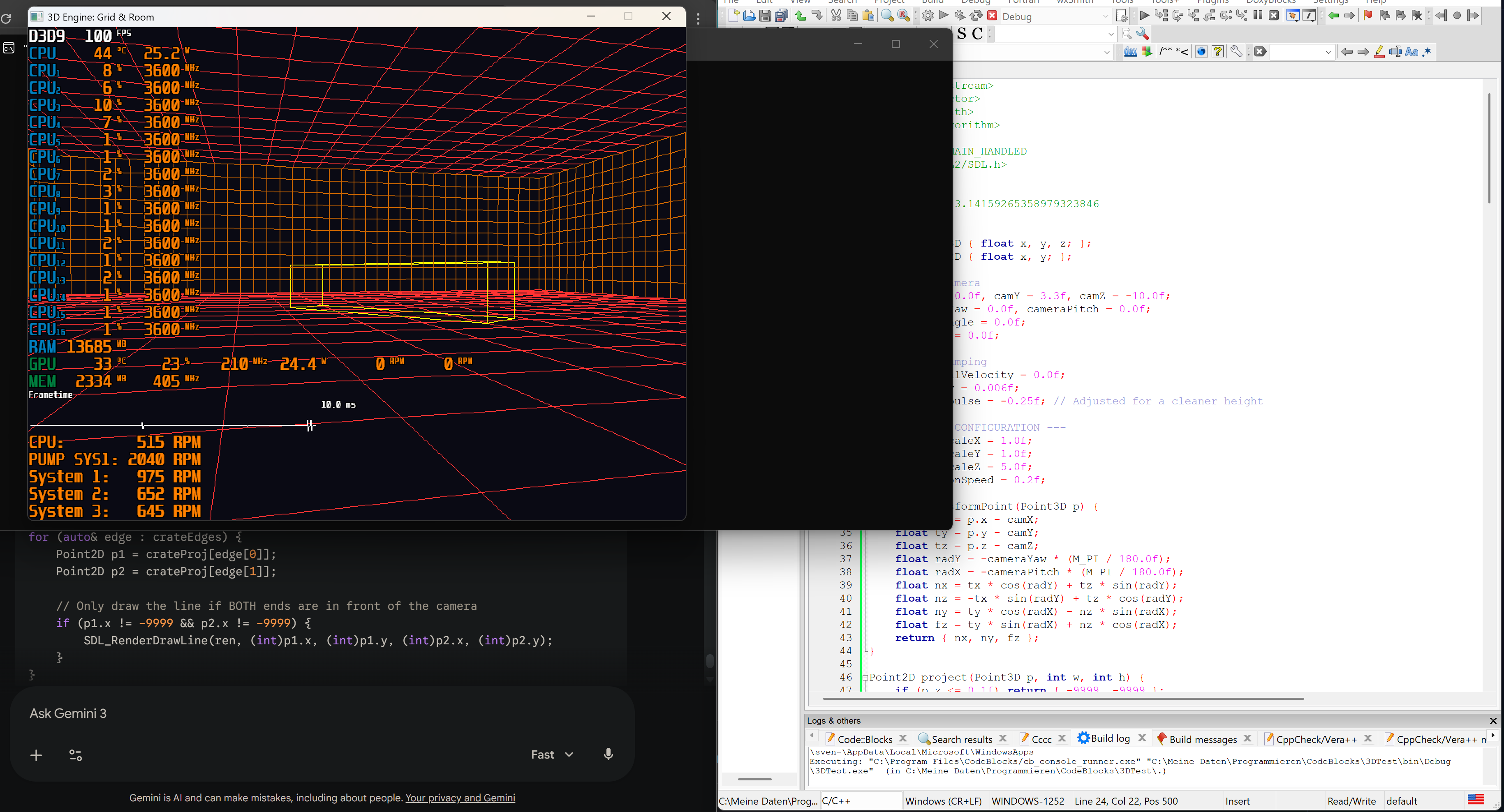
Task: Click the Stop debugger icon
Action: (x=1274, y=16)
